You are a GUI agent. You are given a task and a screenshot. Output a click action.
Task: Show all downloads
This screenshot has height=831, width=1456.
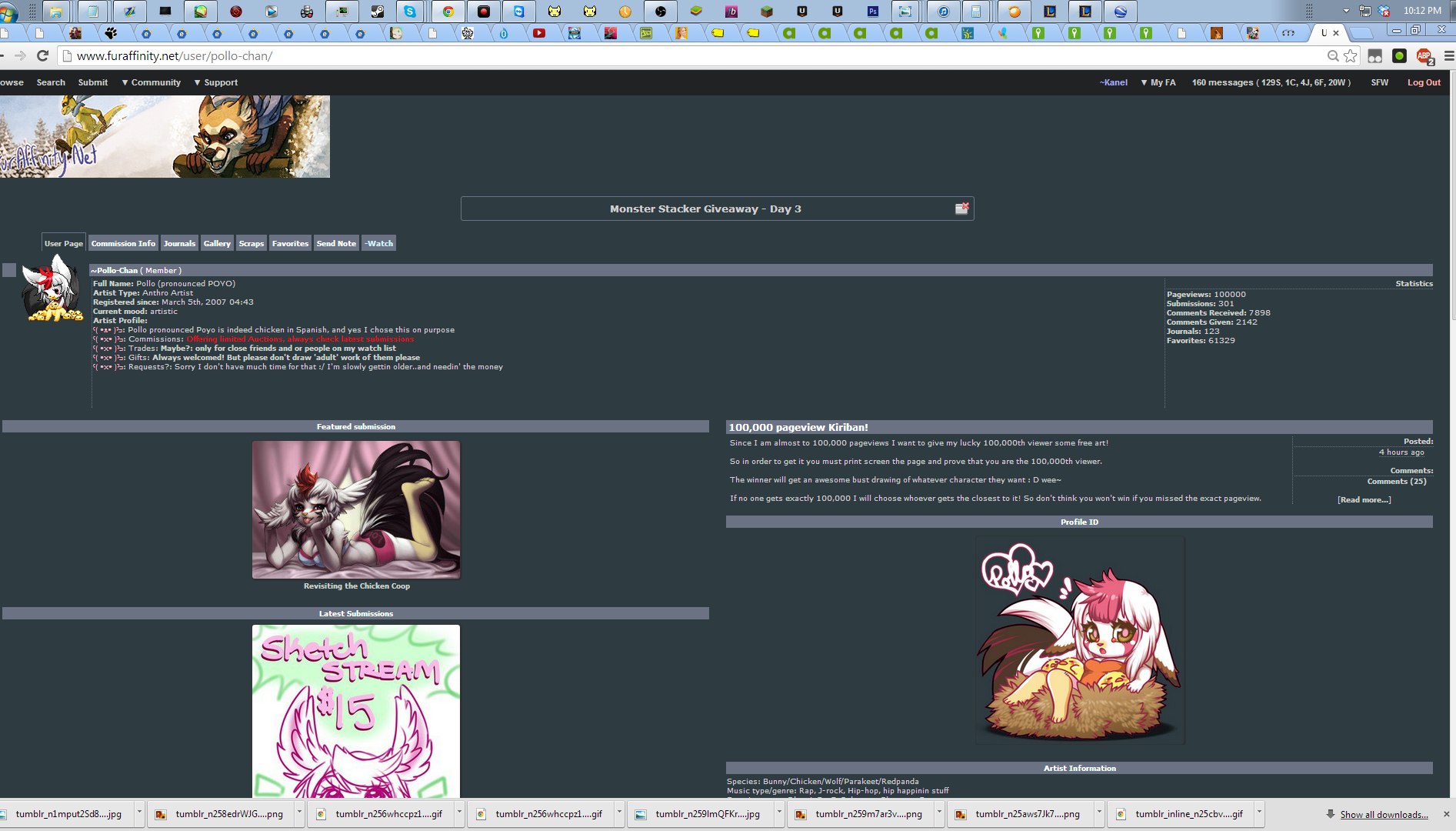(1384, 814)
